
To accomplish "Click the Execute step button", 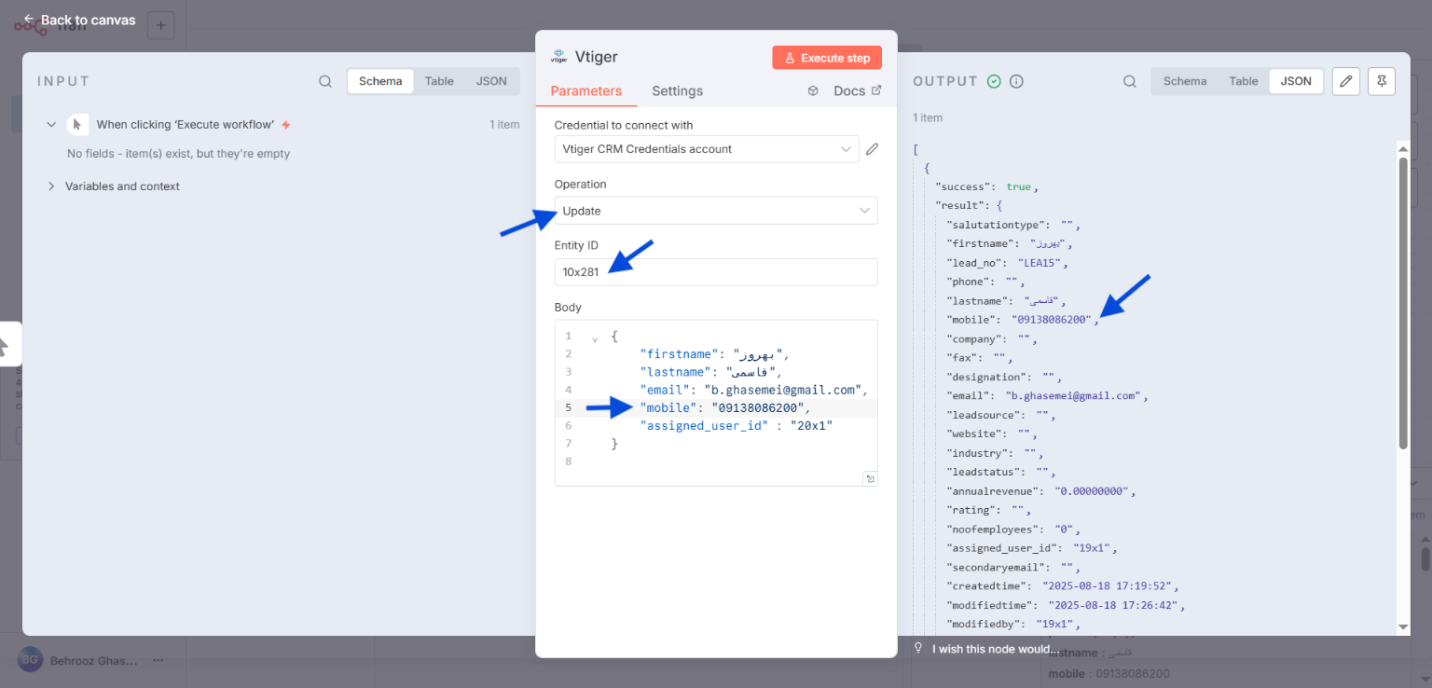I will pos(827,58).
